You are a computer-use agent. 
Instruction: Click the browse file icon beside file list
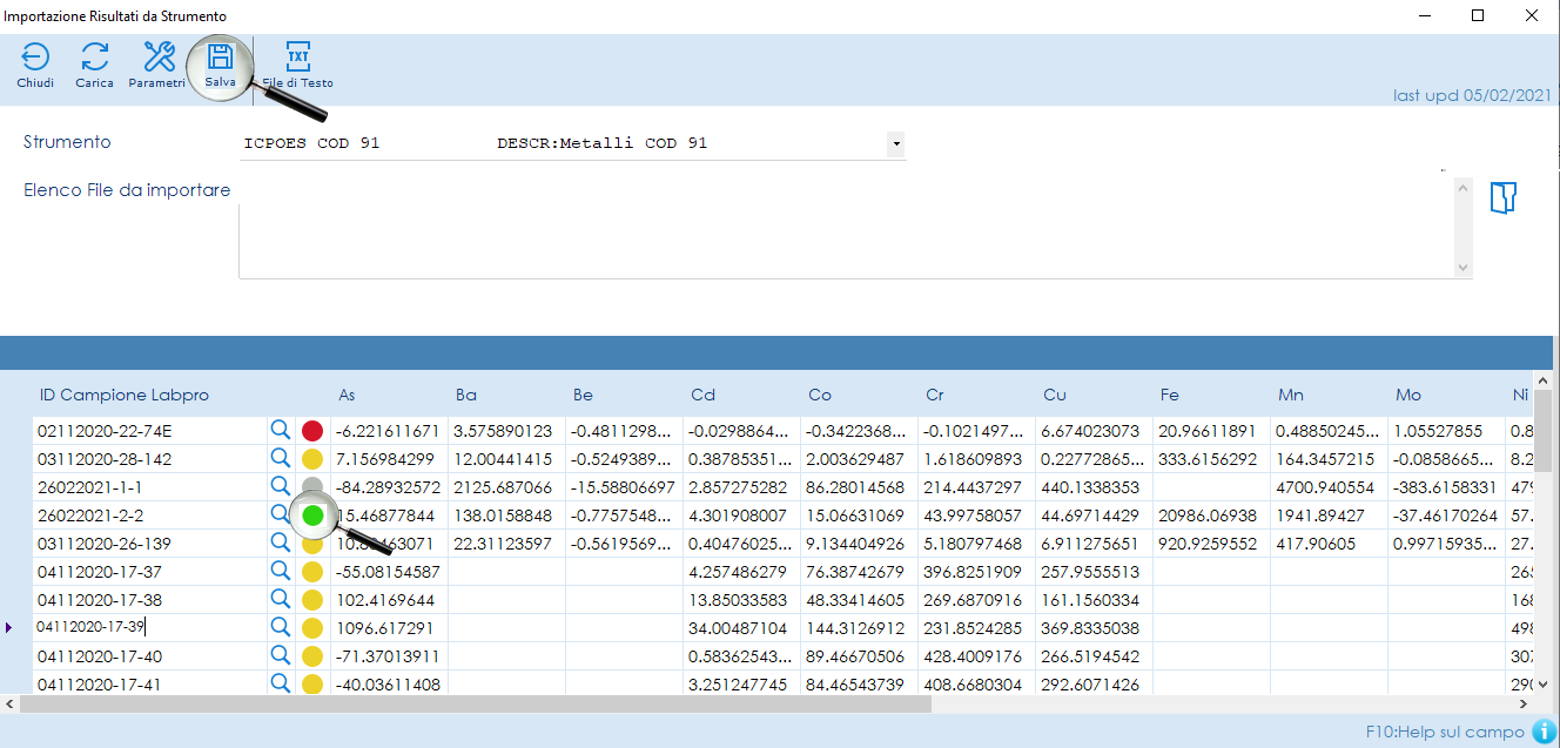pyautogui.click(x=1503, y=197)
